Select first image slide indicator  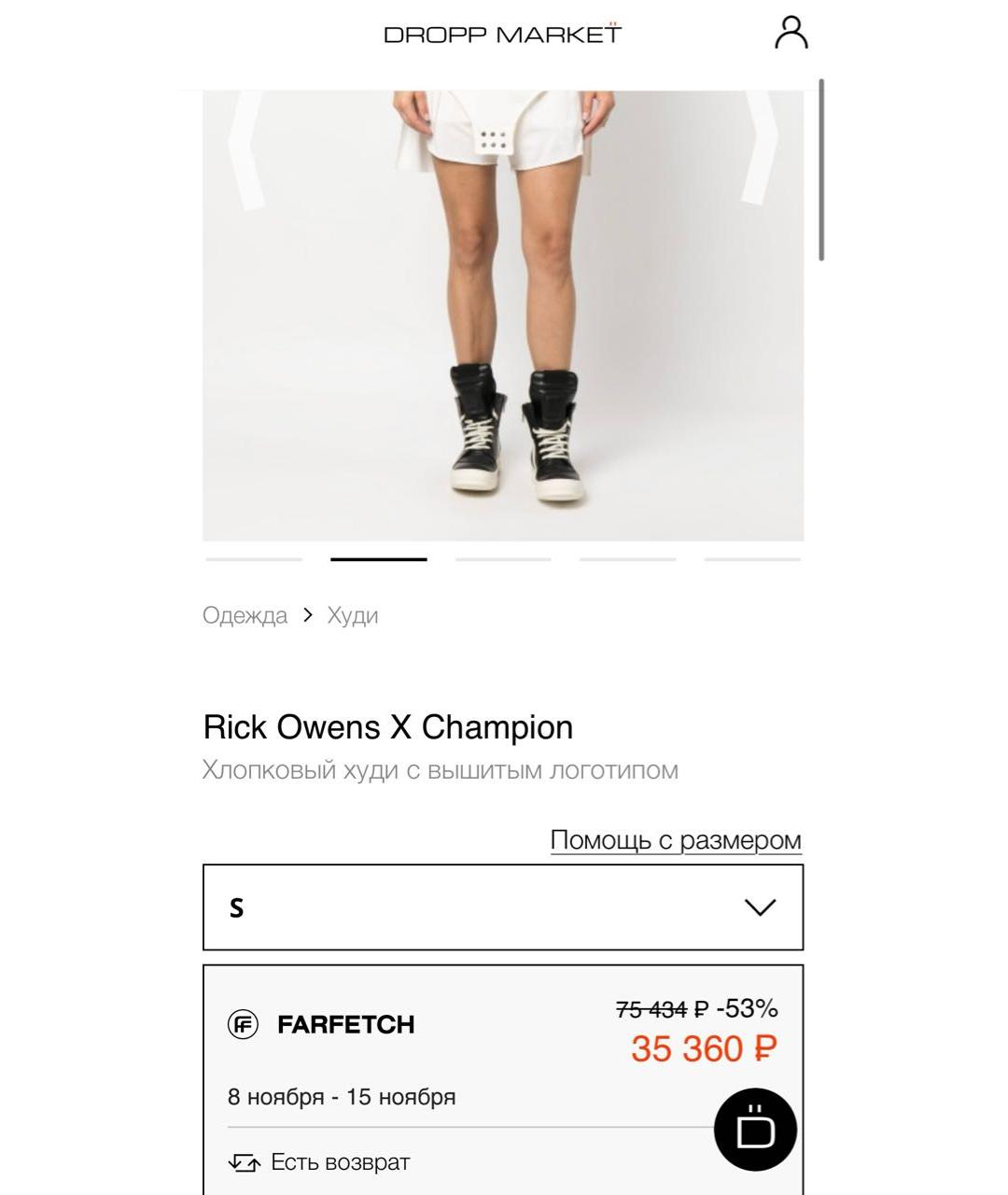point(254,559)
